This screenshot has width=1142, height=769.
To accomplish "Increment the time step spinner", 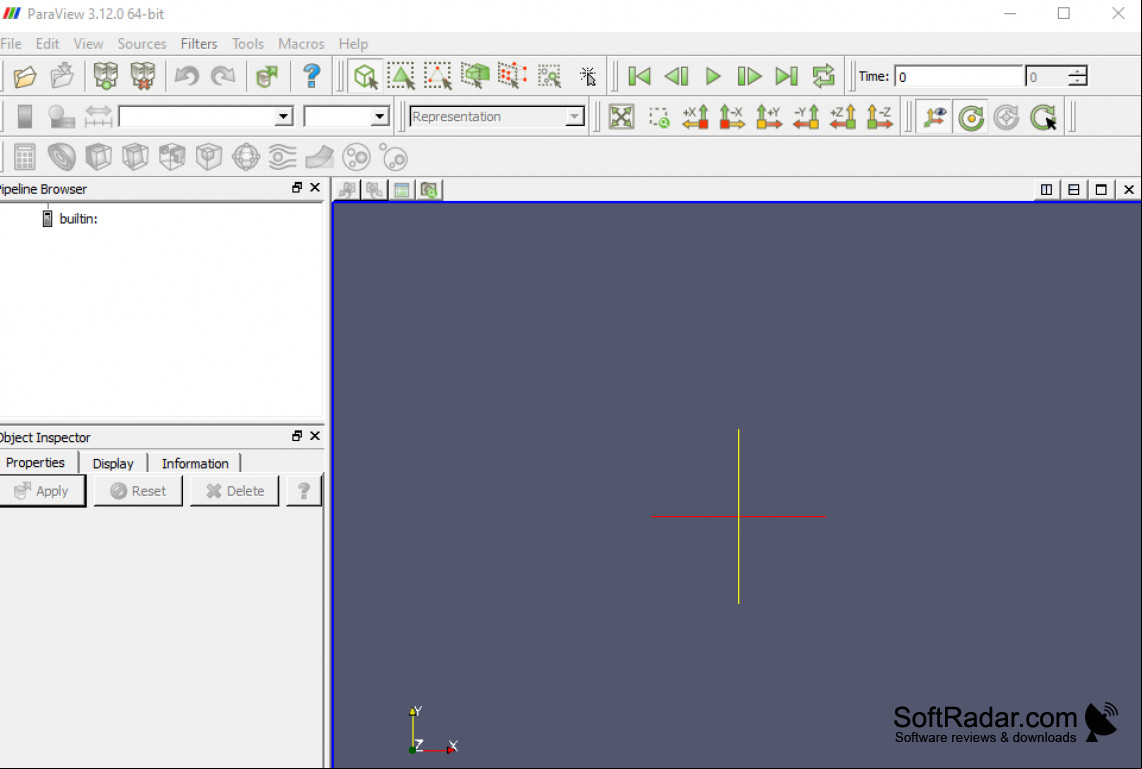I will pos(1077,71).
